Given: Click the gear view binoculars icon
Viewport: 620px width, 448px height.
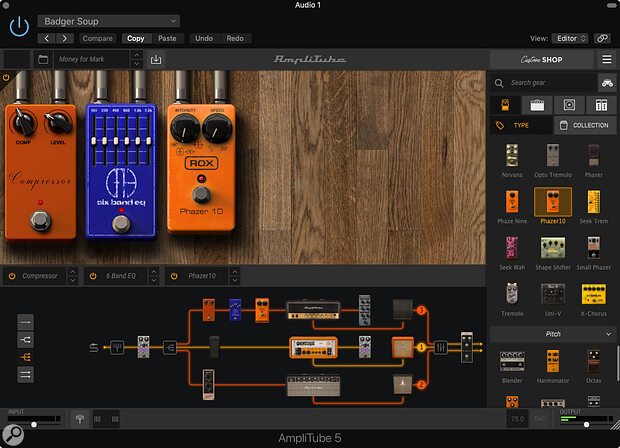Looking at the screenshot, I should click(607, 83).
